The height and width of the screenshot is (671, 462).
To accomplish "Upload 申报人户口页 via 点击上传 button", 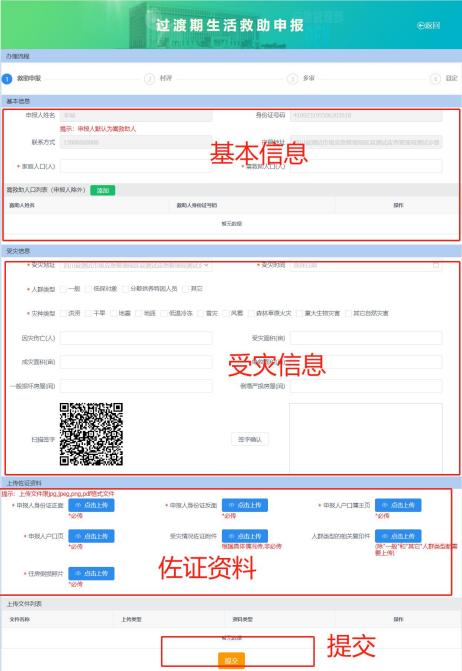I will coord(92,536).
